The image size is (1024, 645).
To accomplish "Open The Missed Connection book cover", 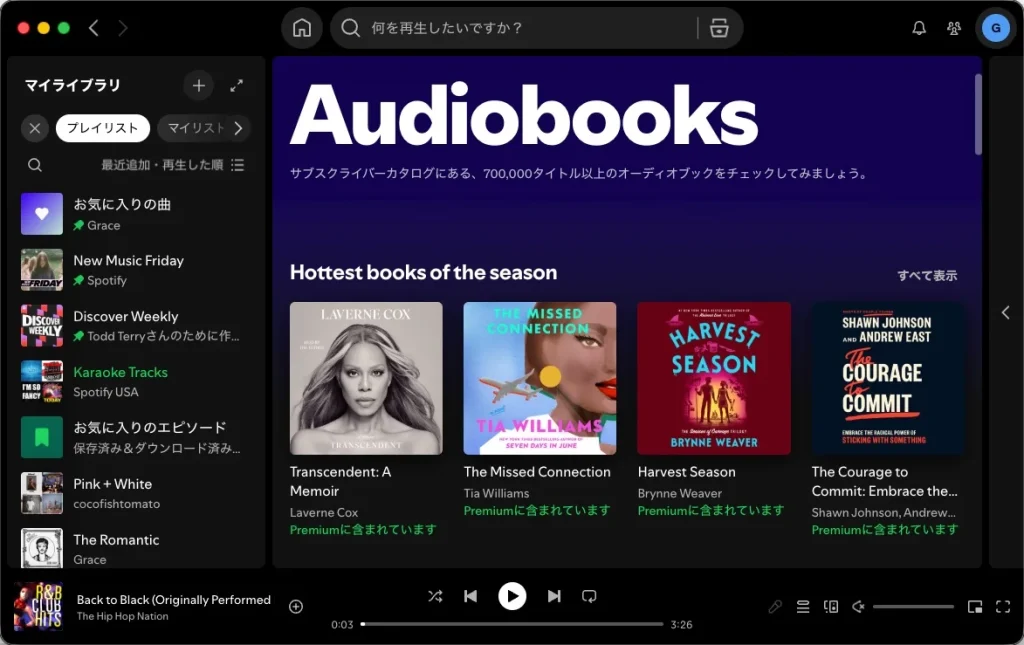I will tap(539, 378).
